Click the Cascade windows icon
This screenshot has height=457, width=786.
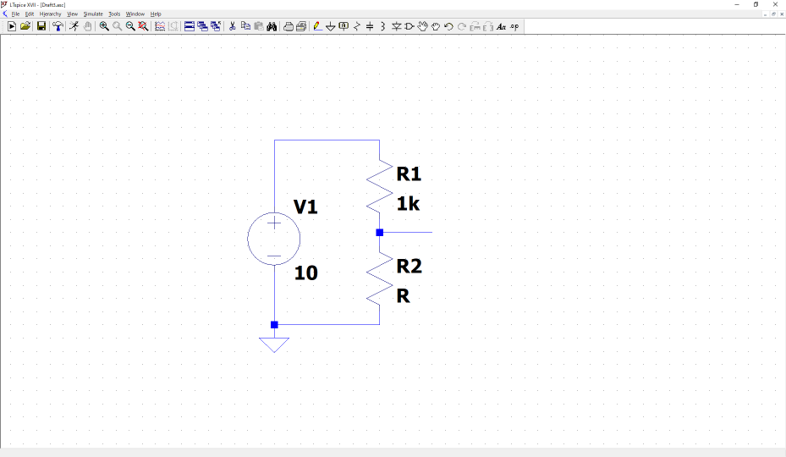203,27
